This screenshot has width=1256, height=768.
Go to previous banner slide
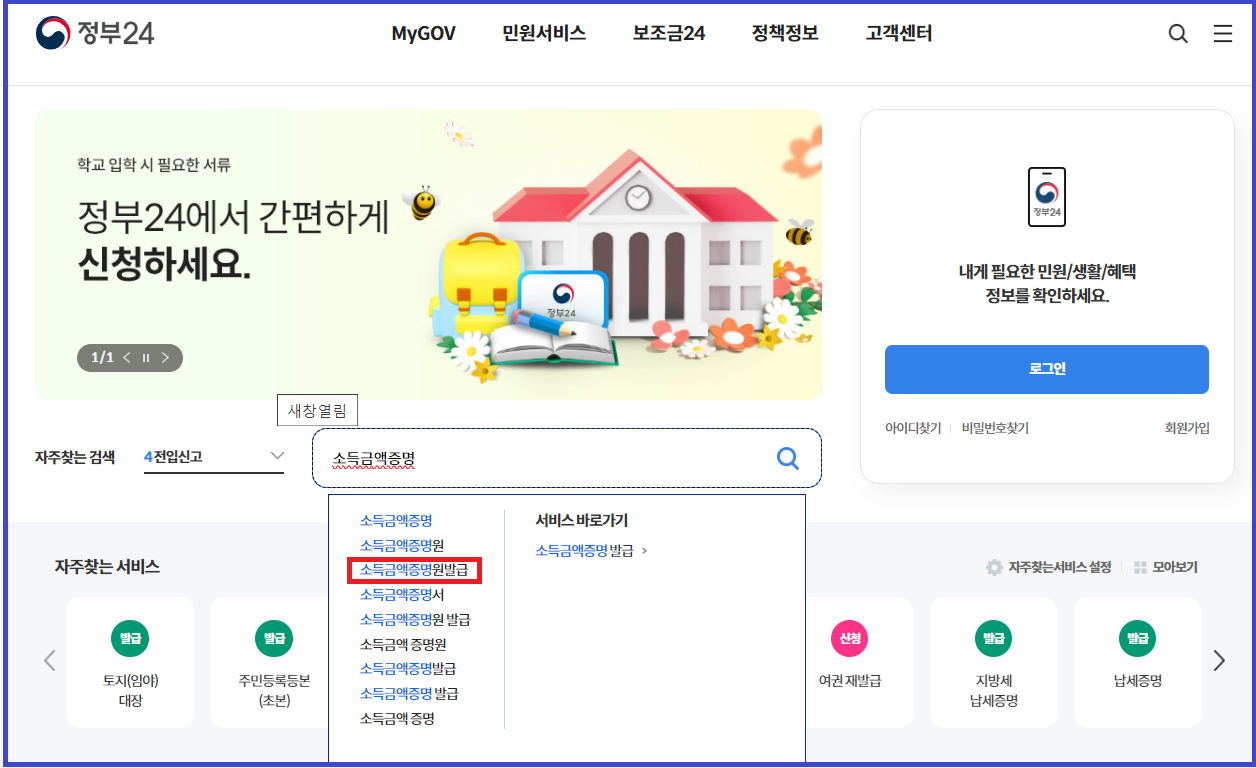pyautogui.click(x=127, y=357)
